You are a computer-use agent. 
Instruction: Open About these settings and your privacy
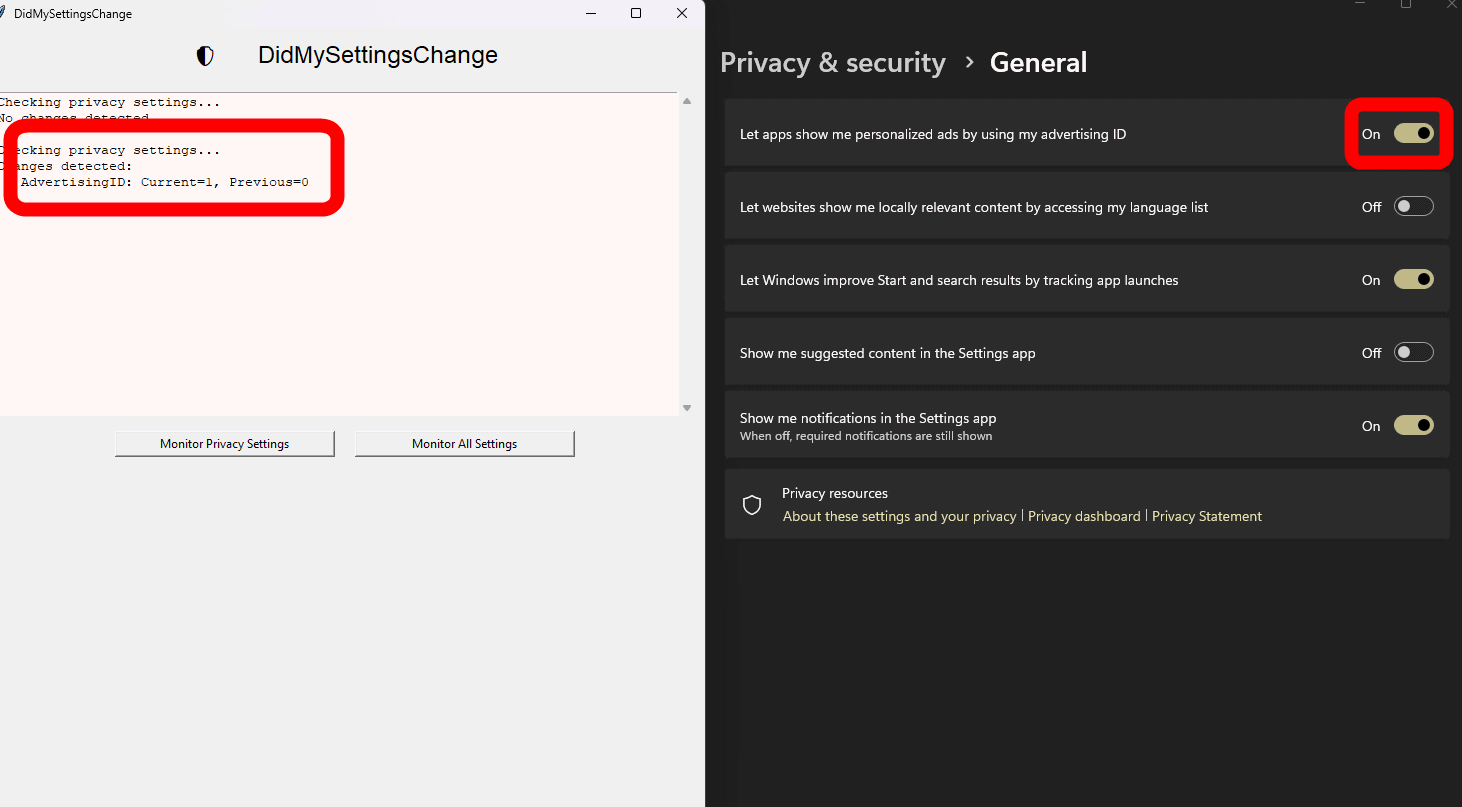(x=899, y=517)
